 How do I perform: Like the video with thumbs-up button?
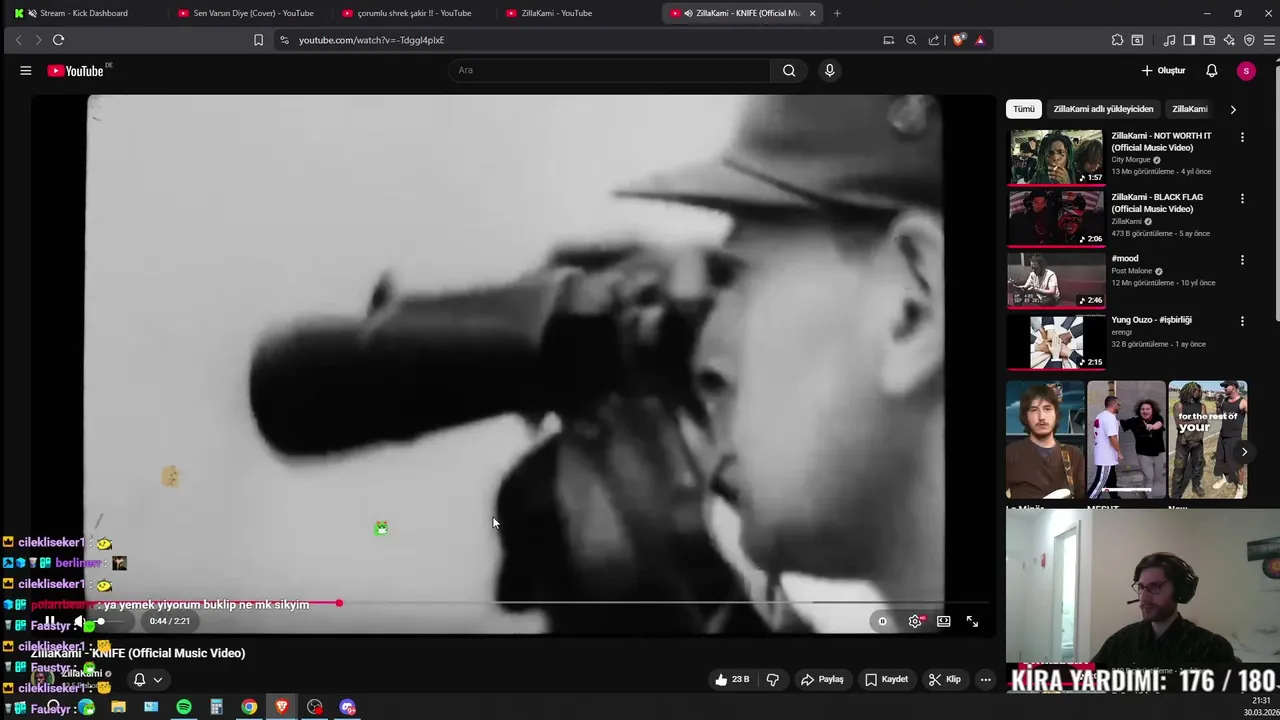[732, 679]
